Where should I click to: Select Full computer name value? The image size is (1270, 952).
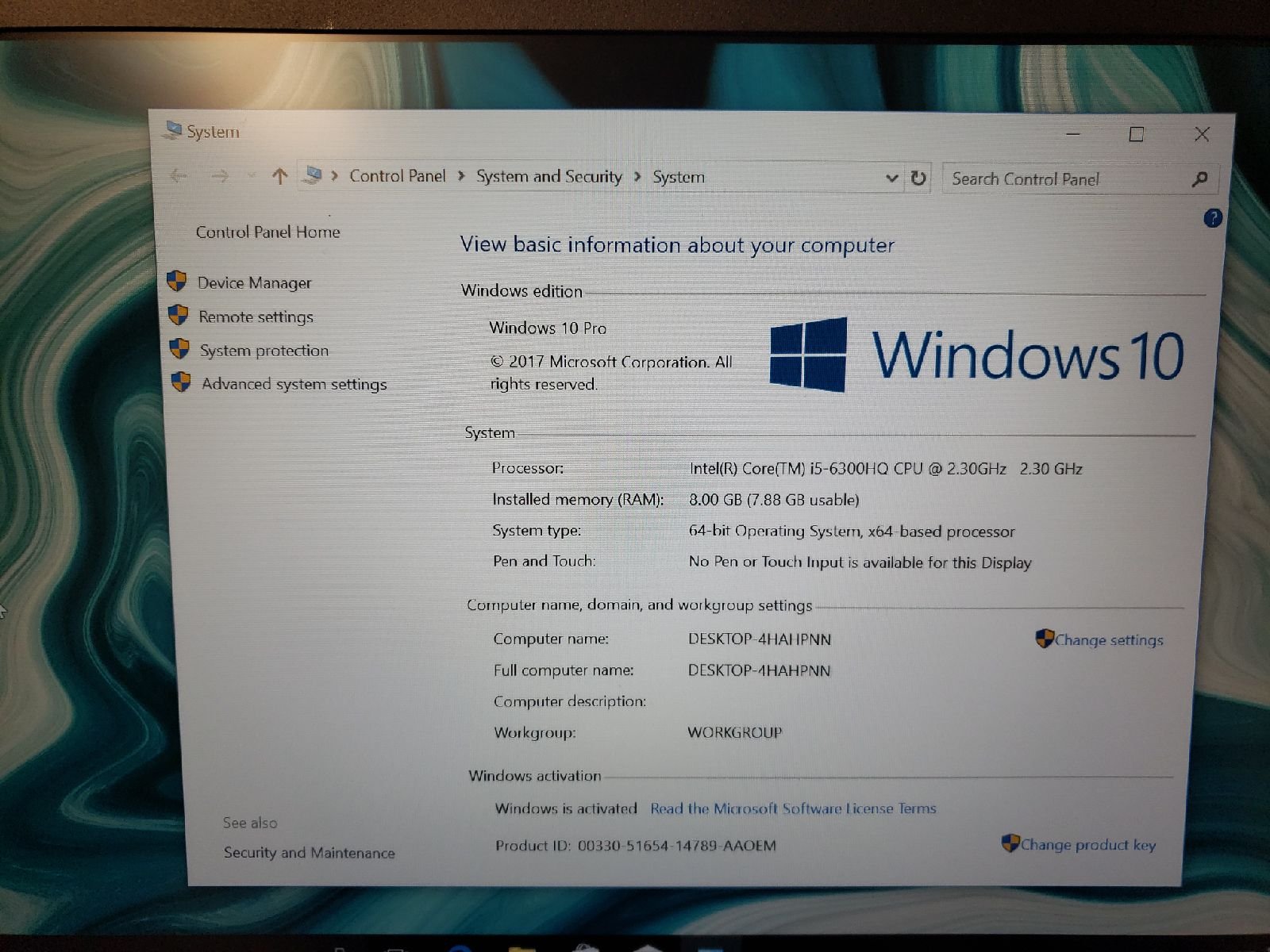[x=759, y=670]
